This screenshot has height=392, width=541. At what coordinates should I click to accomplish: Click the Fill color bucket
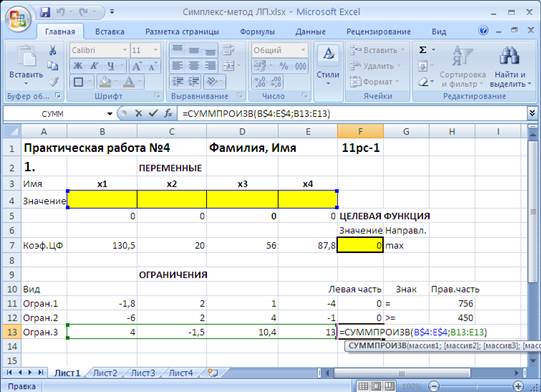(x=105, y=82)
